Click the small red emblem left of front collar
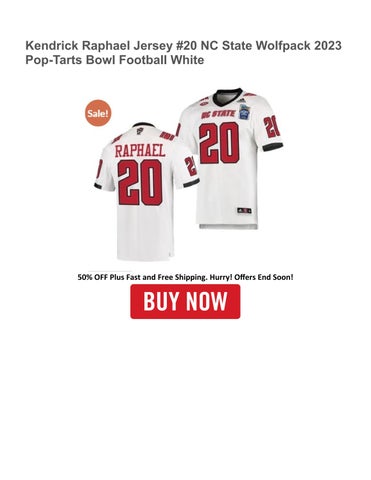The width and height of the screenshot is (371, 480). 202,103
